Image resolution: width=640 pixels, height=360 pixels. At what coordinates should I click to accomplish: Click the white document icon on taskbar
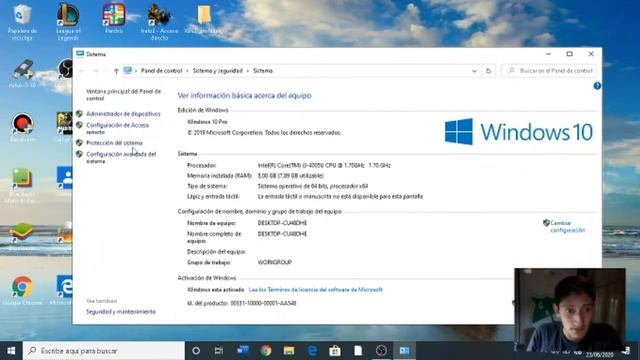pyautogui.click(x=358, y=351)
